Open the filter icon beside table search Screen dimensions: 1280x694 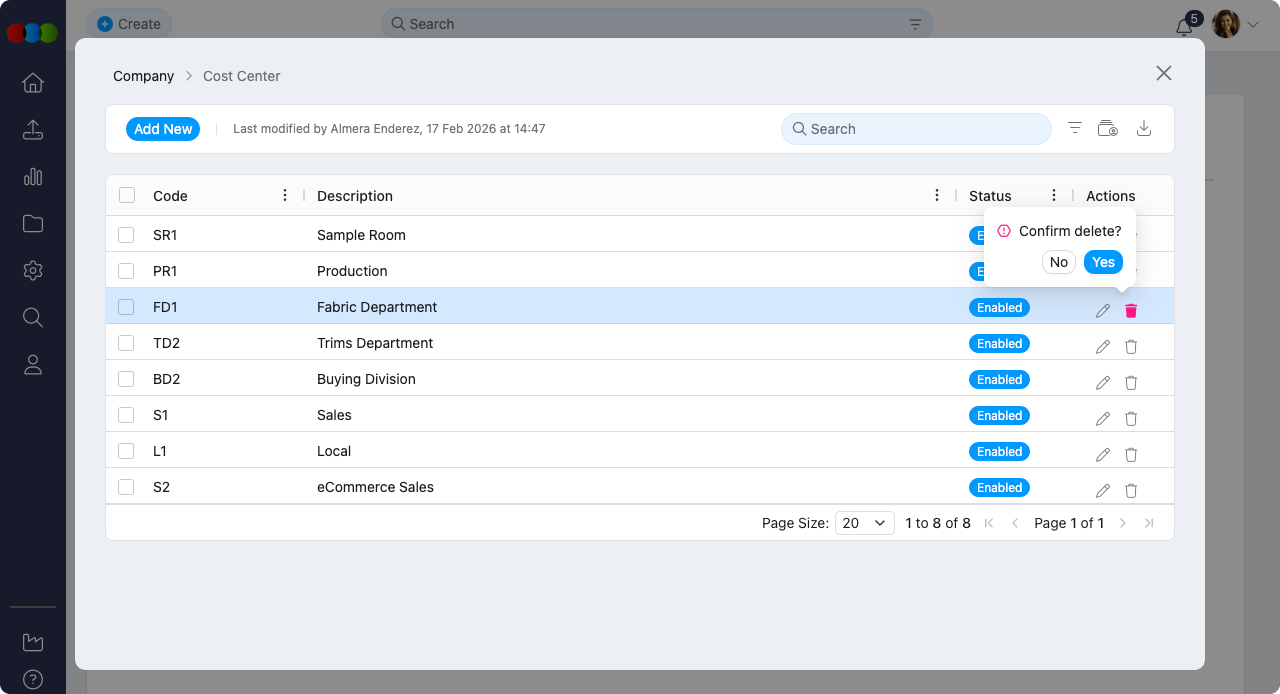[1075, 128]
